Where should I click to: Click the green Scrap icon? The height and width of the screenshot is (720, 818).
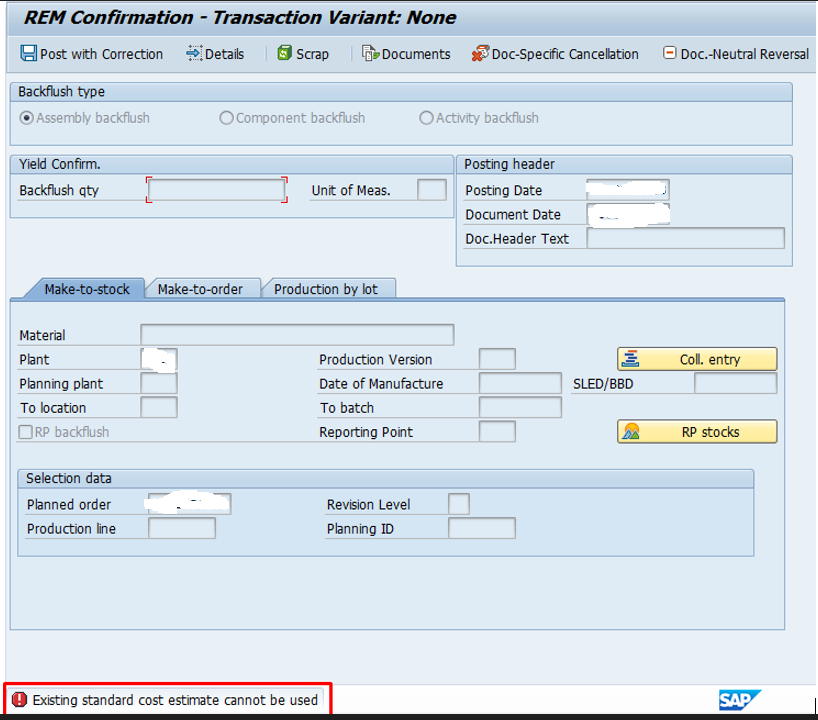tap(284, 53)
